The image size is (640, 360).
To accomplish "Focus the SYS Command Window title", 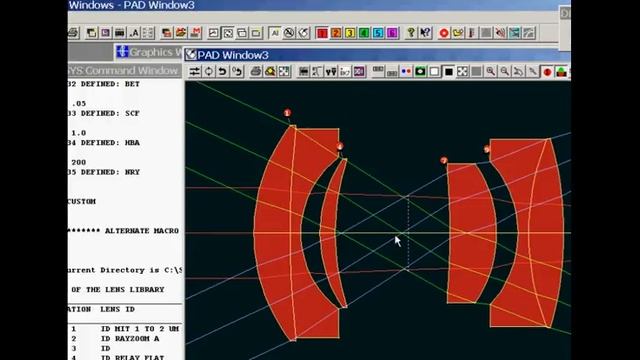I will (x=124, y=71).
